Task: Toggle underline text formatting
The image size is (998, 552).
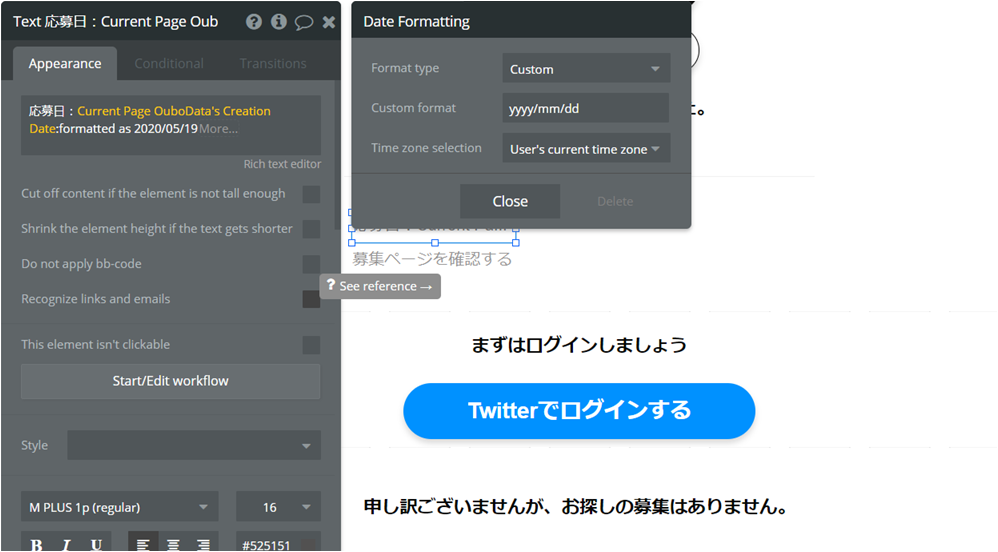Action: [x=96, y=544]
